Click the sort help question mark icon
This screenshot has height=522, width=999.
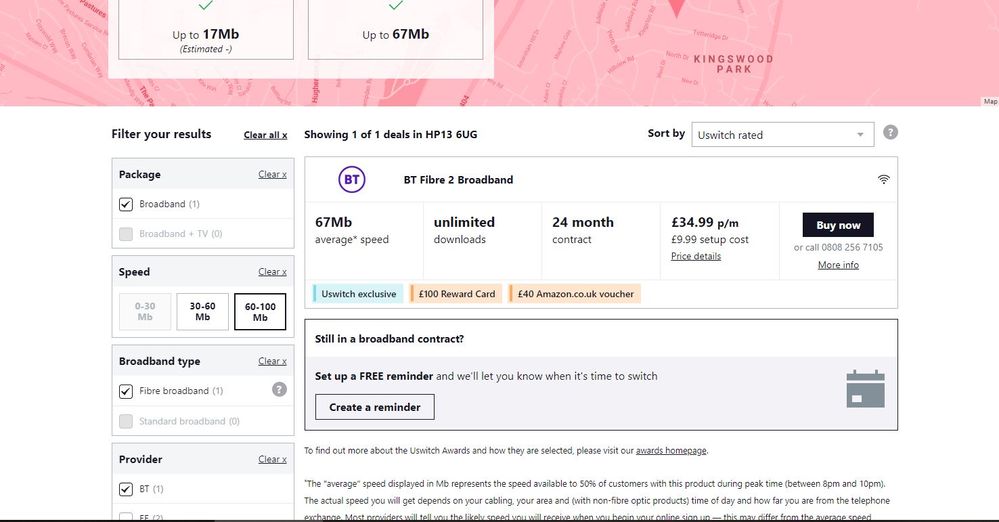pos(890,133)
